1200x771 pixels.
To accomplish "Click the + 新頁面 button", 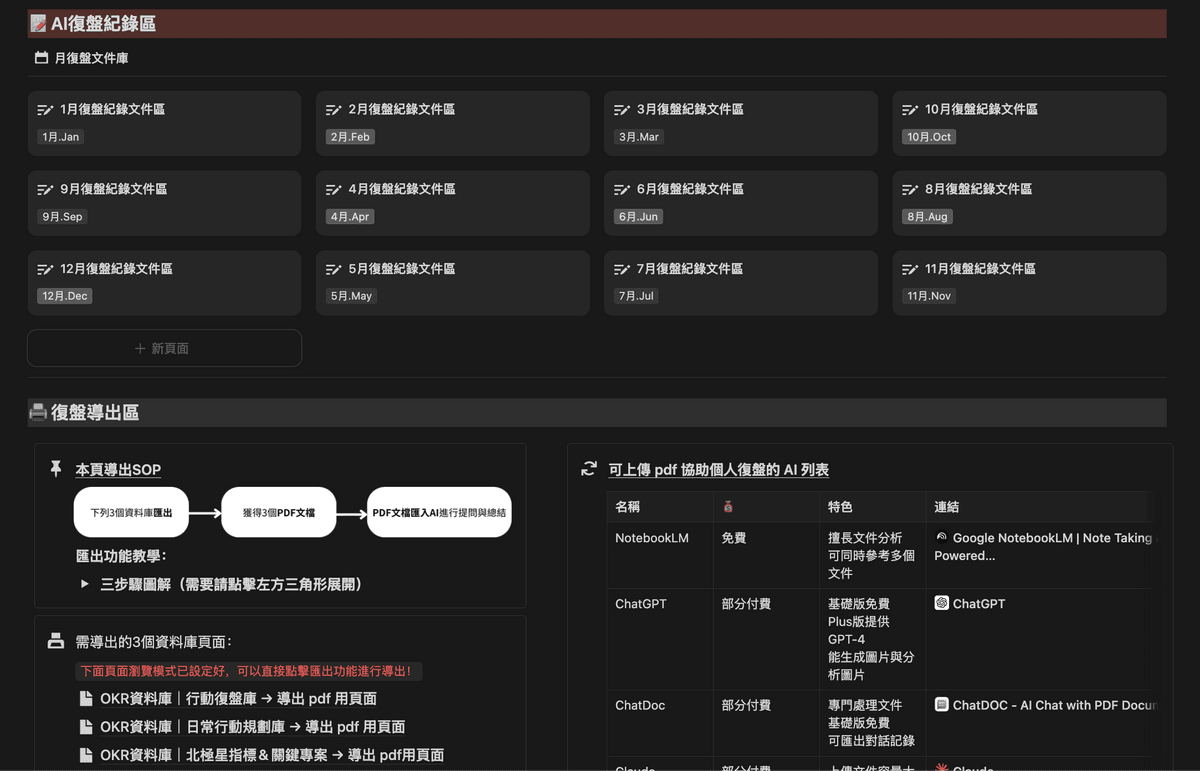I will click(x=164, y=348).
